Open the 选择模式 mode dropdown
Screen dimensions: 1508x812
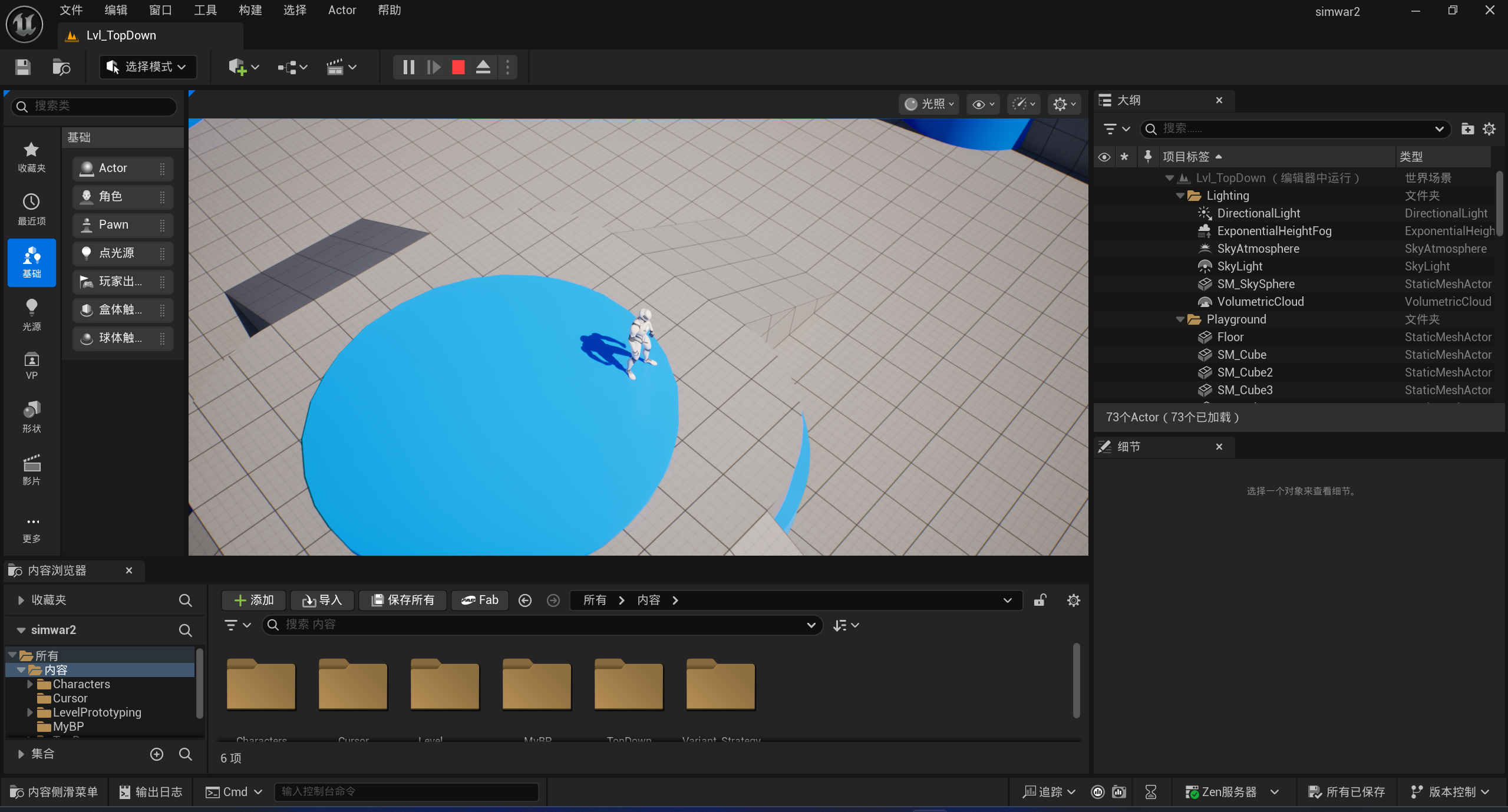click(147, 67)
